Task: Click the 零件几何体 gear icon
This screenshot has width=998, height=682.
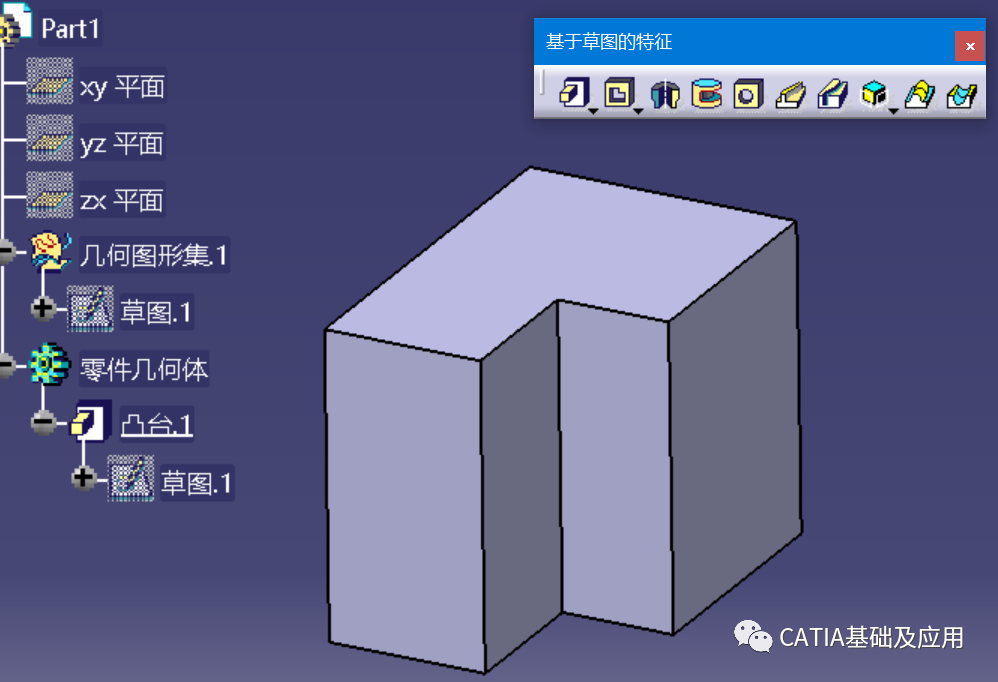Action: (x=50, y=365)
